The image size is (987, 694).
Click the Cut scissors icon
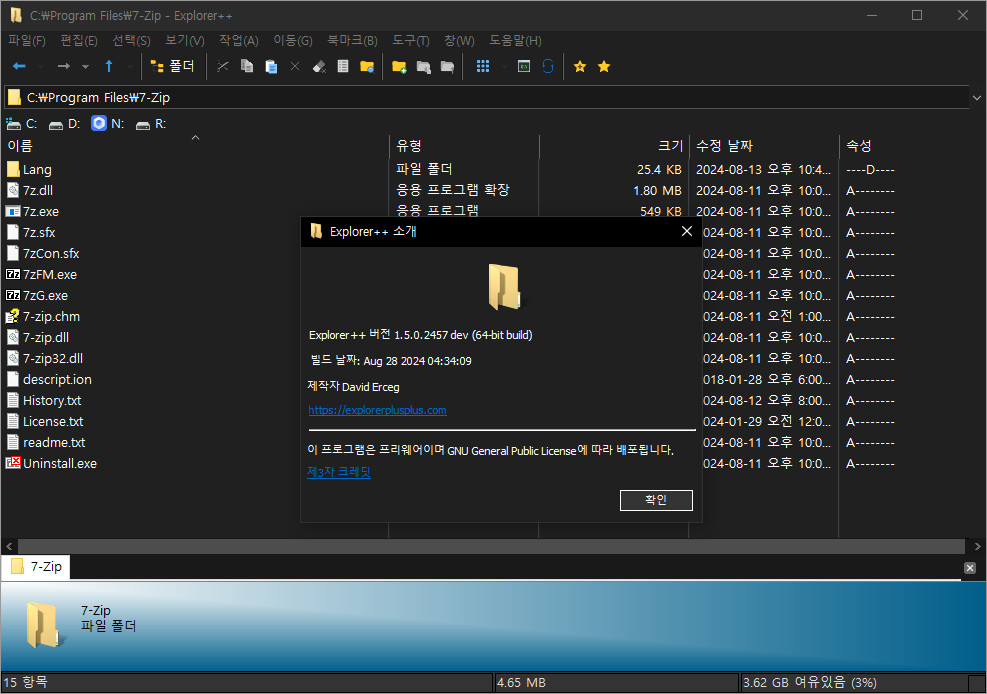point(223,66)
